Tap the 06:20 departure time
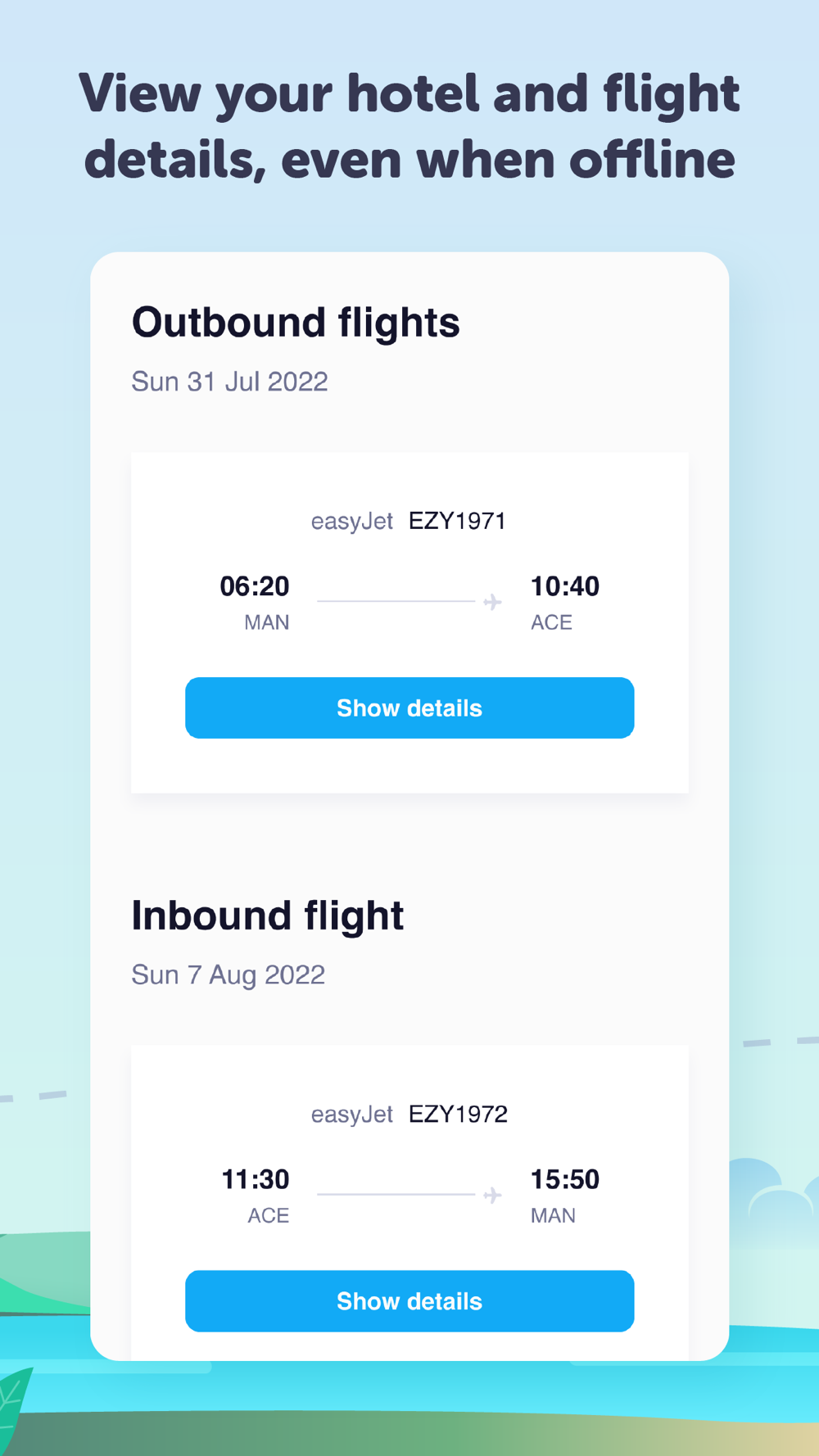The image size is (819, 1456). [x=255, y=586]
